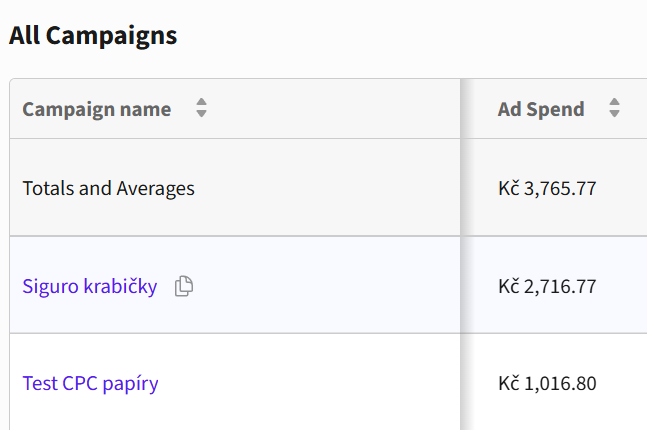
Task: Click the frozen column divider in header row
Action: [x=460, y=109]
